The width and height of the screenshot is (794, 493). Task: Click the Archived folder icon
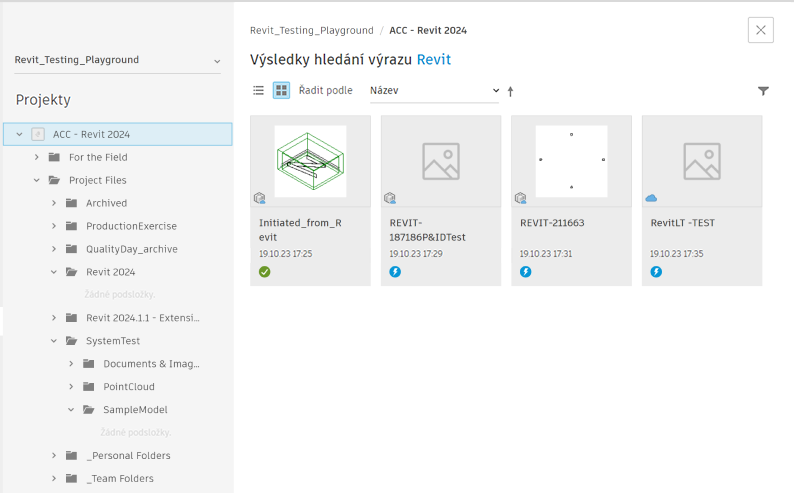[x=71, y=203]
